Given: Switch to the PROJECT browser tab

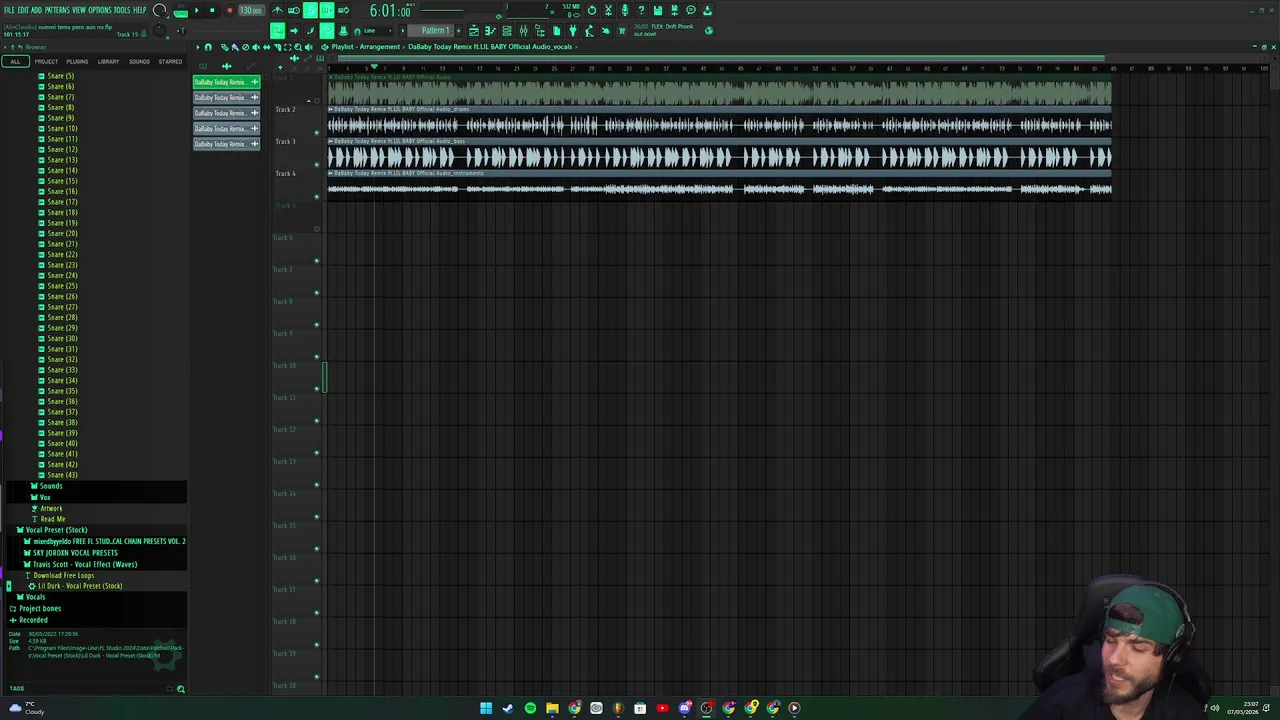Looking at the screenshot, I should coord(46,61).
